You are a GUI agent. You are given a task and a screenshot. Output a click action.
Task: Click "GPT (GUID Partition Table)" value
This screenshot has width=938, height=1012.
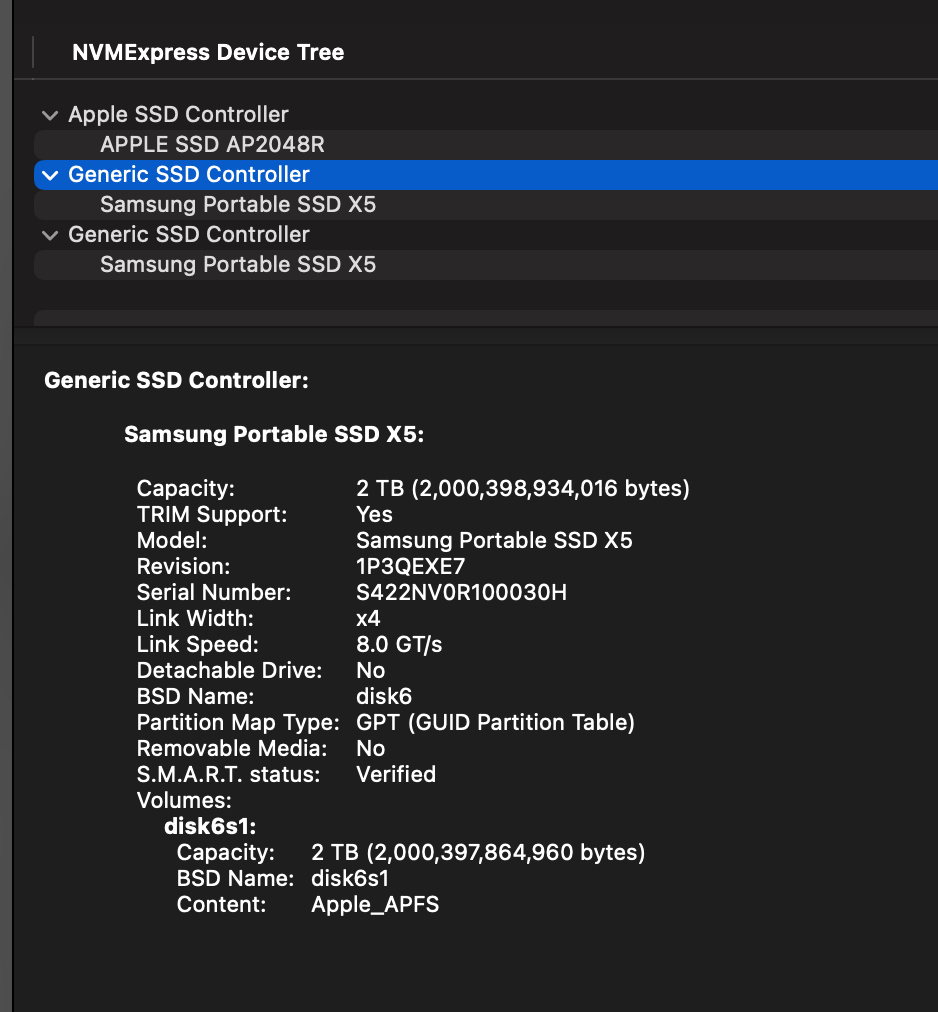[496, 722]
